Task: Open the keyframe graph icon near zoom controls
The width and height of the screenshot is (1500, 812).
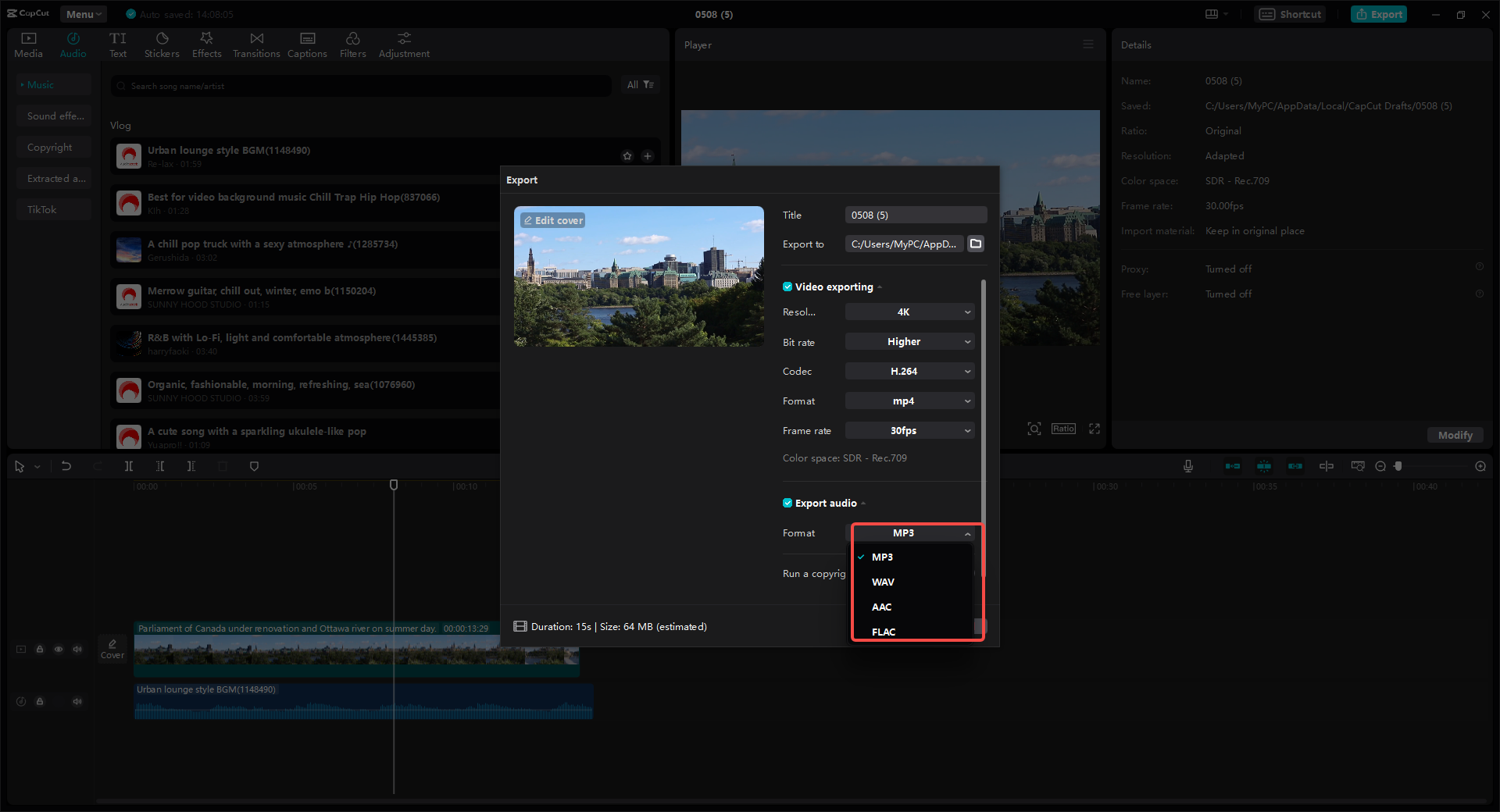Action: 1357,466
